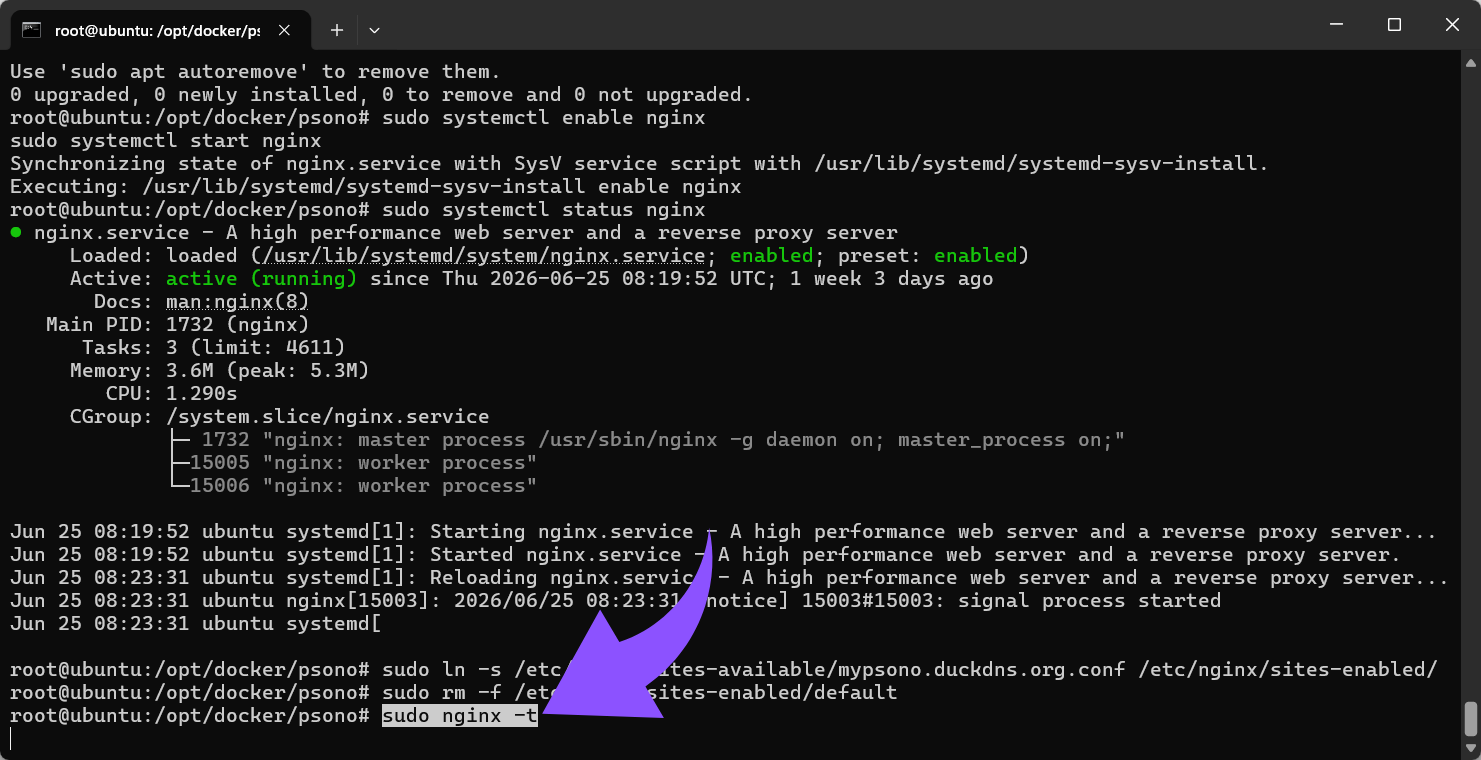Click 'sudo systemctl status nginx' command
The width and height of the screenshot is (1481, 760).
coord(544,210)
